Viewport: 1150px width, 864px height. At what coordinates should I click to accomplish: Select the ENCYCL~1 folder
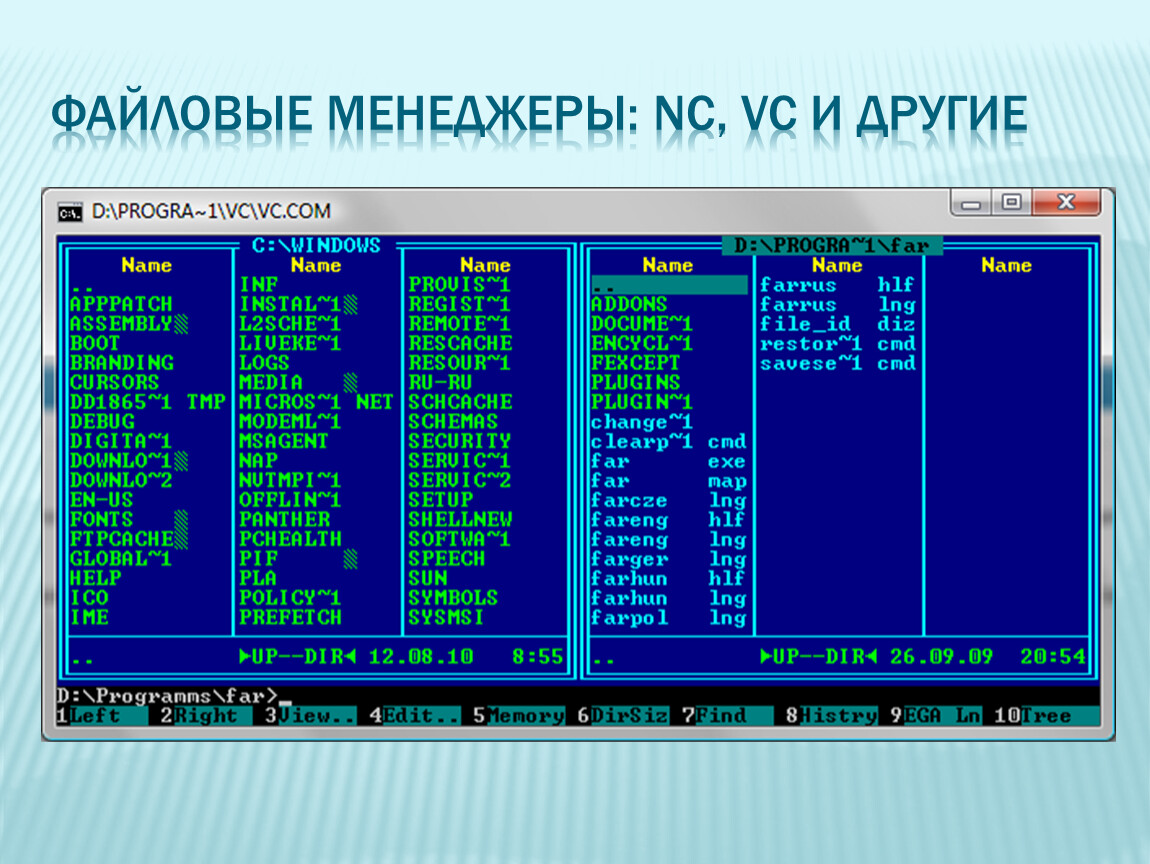(642, 343)
